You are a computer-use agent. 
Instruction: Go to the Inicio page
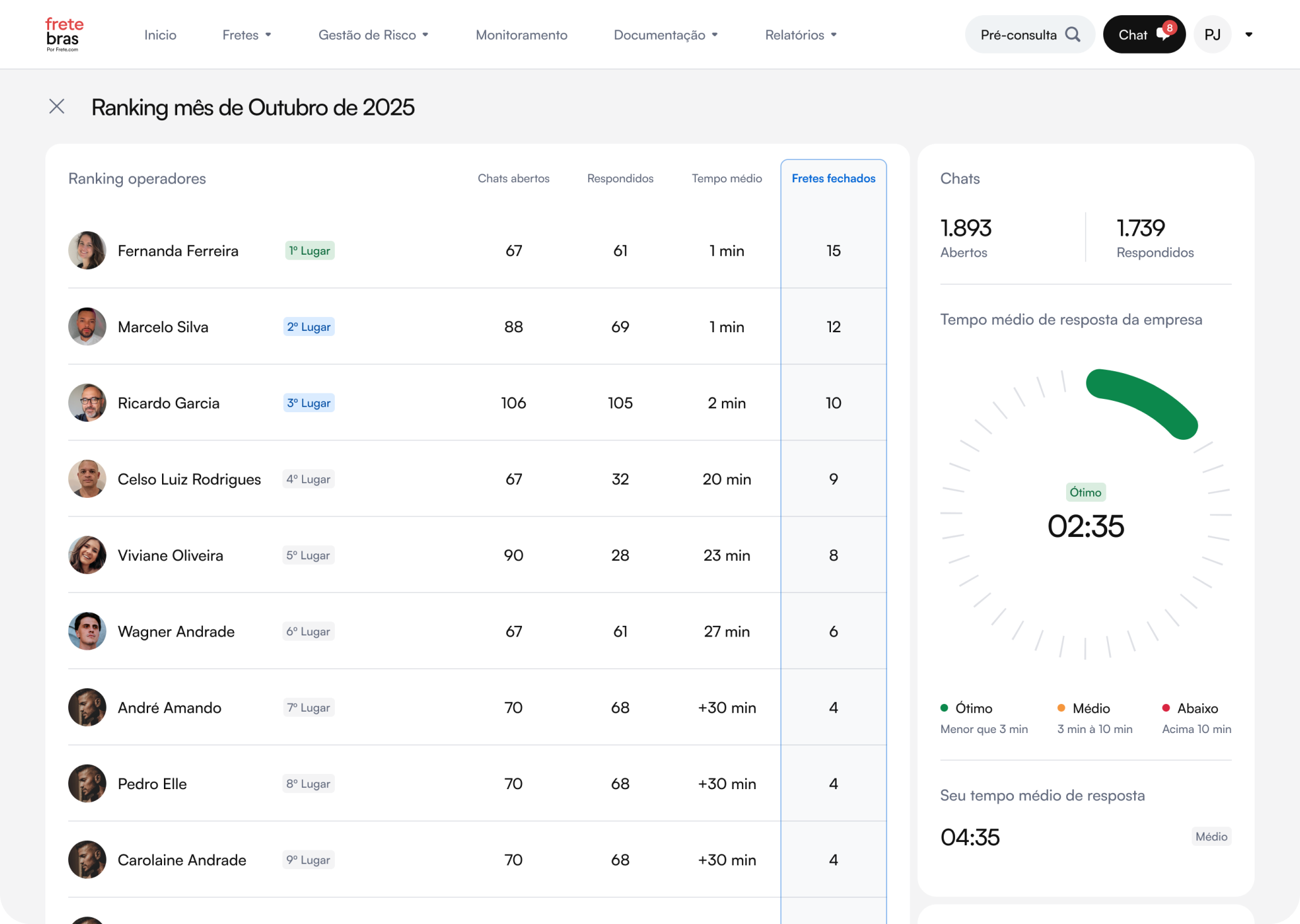[x=160, y=35]
